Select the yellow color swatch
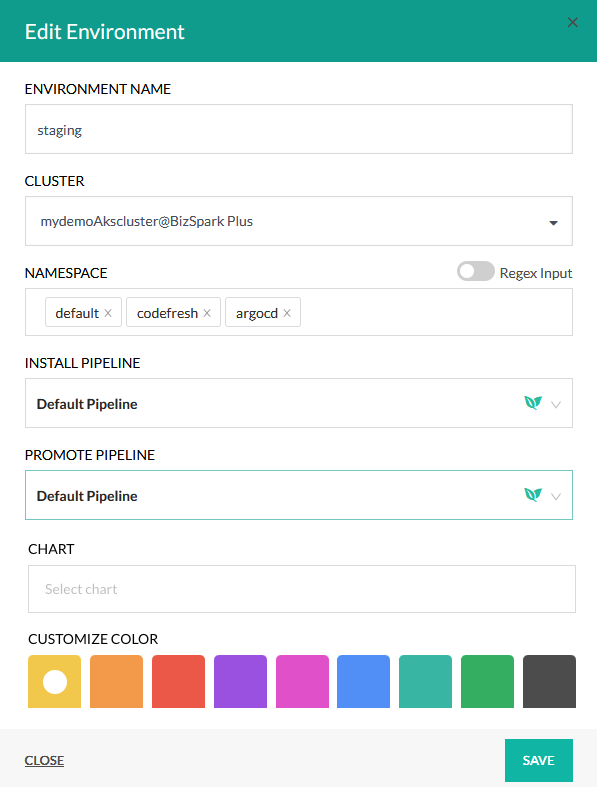Image resolution: width=597 pixels, height=787 pixels. pyautogui.click(x=54, y=681)
